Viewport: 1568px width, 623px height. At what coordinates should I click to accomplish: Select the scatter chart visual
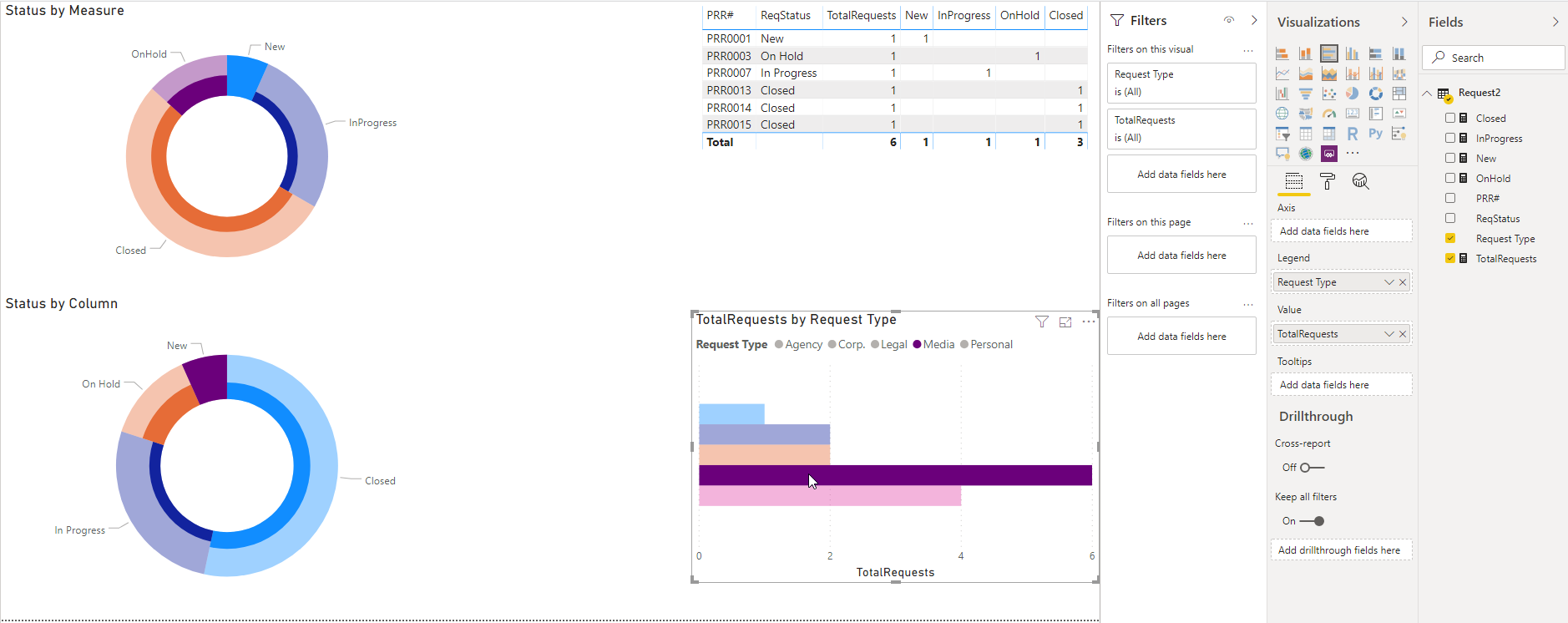click(x=1328, y=94)
